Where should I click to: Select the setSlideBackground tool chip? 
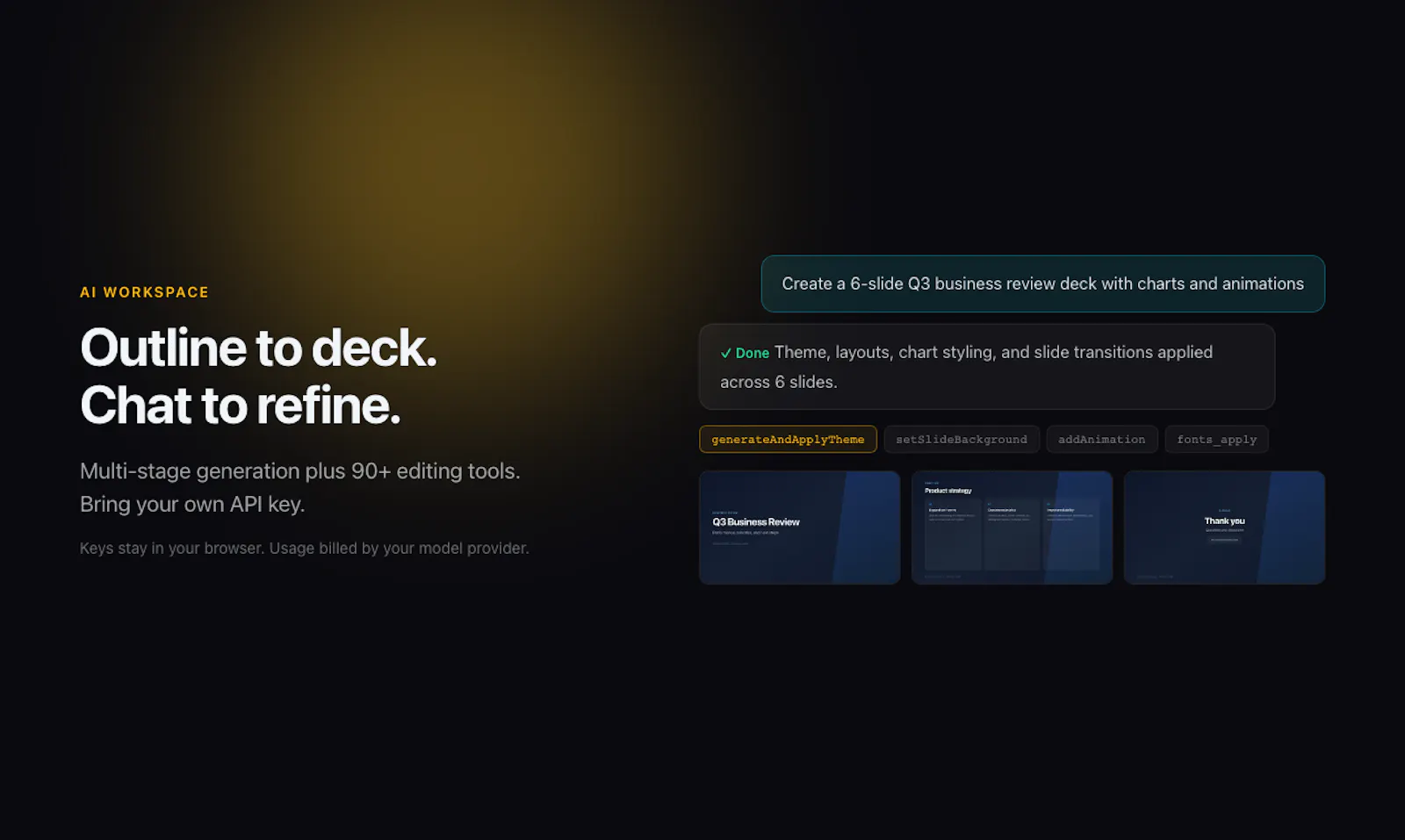click(962, 439)
